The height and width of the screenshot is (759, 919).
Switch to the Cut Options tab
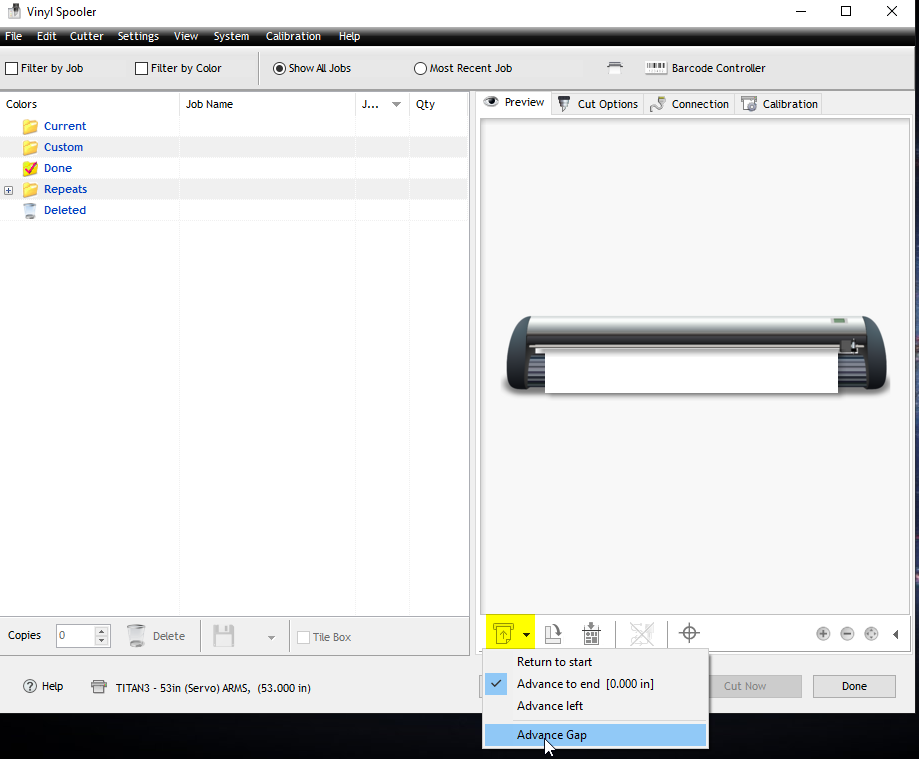point(598,104)
